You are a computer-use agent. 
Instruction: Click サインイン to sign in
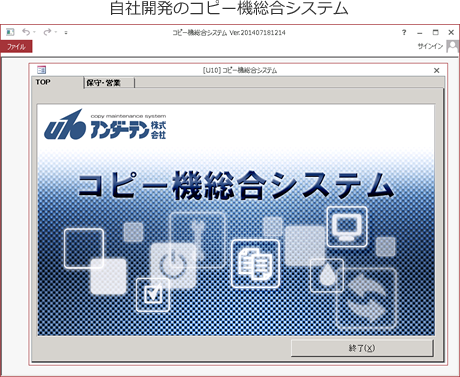point(430,46)
